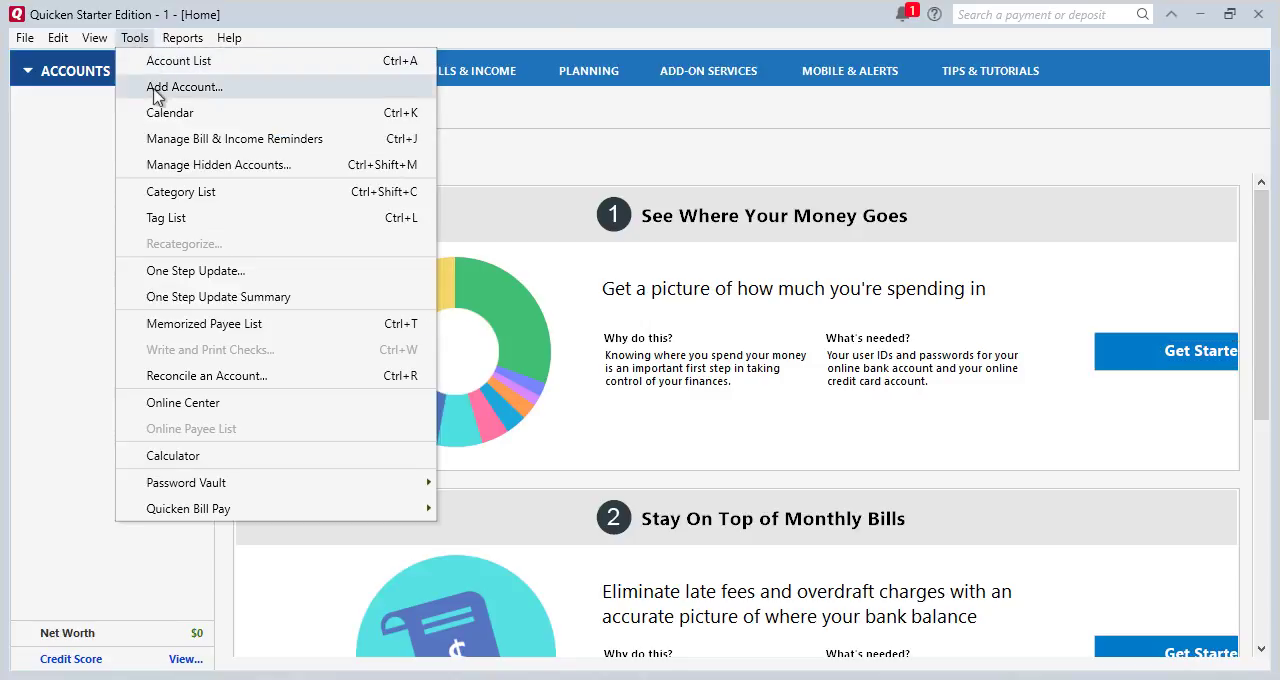The height and width of the screenshot is (680, 1280).
Task: Open Online Center
Action: coord(276,403)
